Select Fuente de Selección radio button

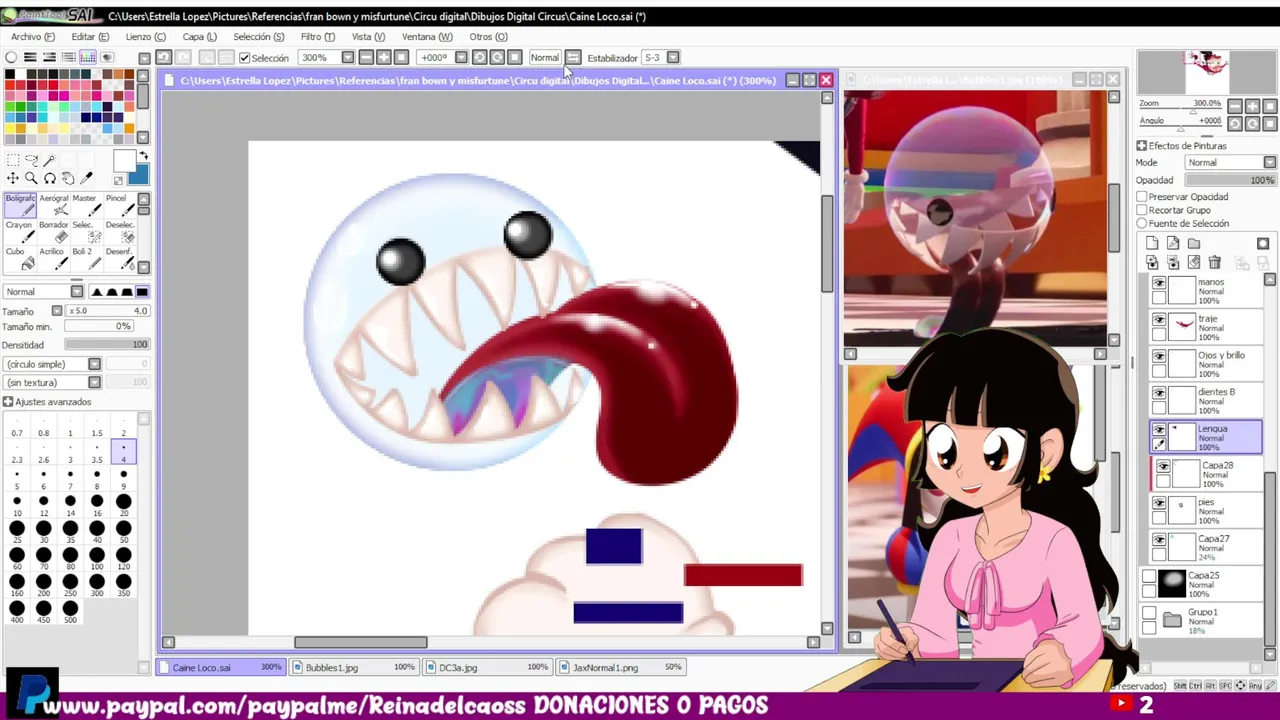[x=1141, y=223]
